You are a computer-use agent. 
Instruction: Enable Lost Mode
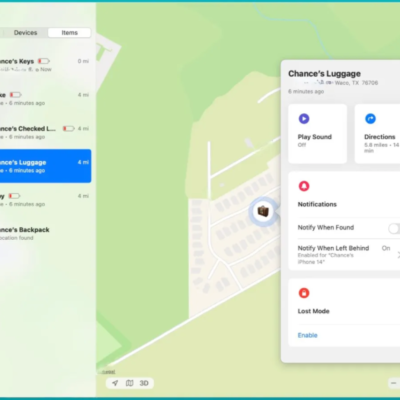pyautogui.click(x=307, y=335)
